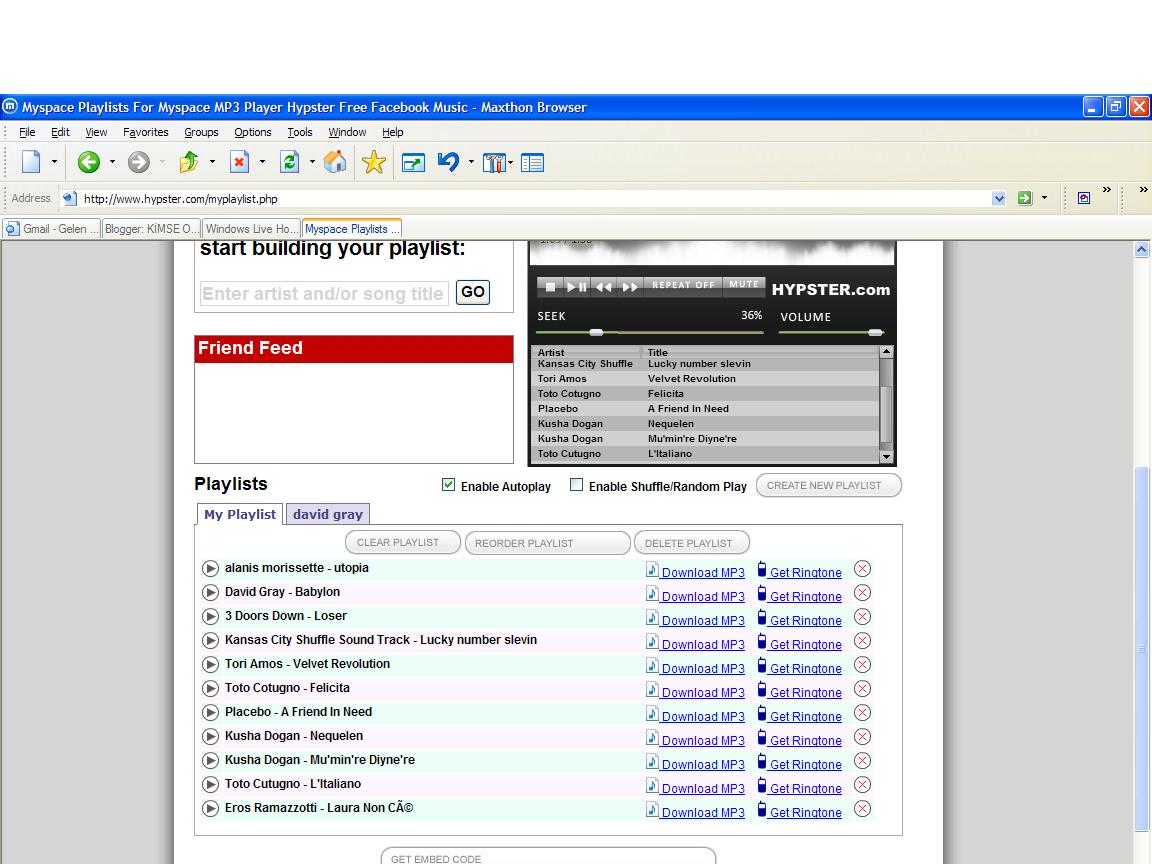Viewport: 1152px width, 864px height.
Task: Click the grey Forward arrow icon
Action: pyautogui.click(x=138, y=162)
